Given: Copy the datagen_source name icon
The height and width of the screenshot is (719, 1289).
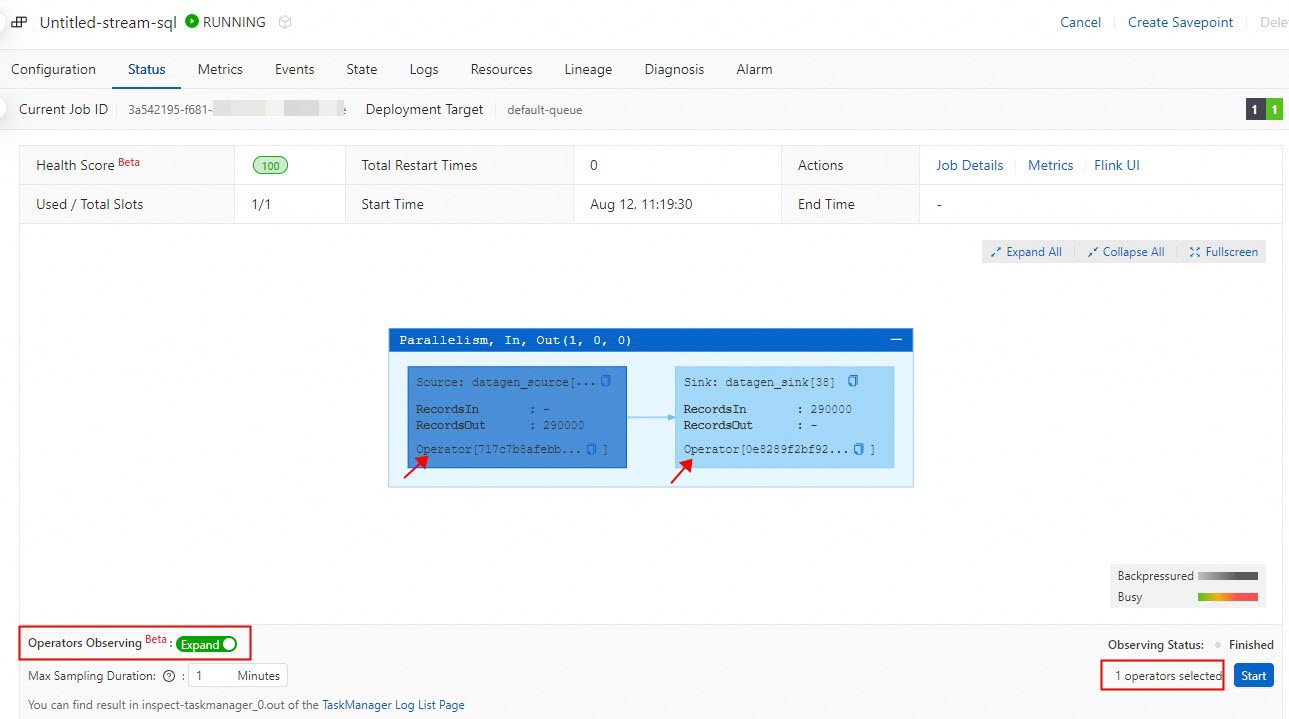Looking at the screenshot, I should [x=605, y=381].
